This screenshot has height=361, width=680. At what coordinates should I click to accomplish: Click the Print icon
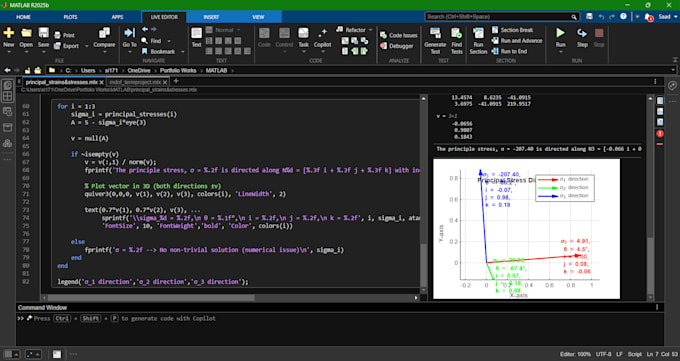click(x=58, y=35)
